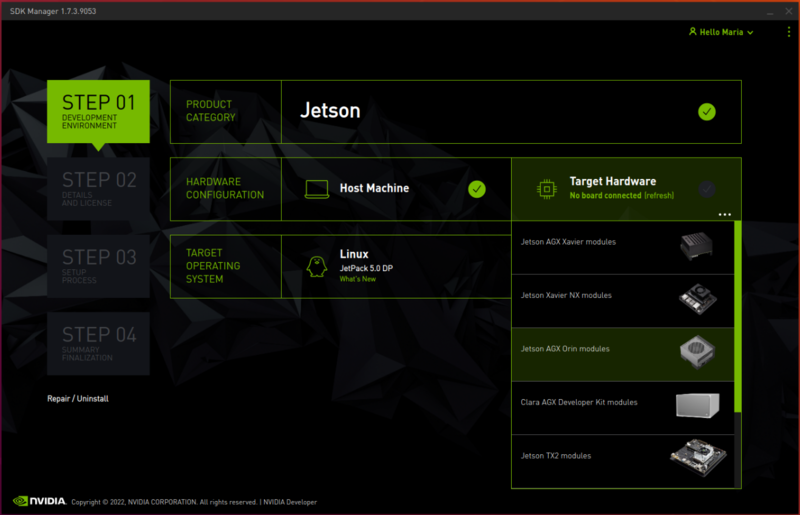Select Jetson TX2 modules
This screenshot has height=515, width=800.
pos(623,461)
